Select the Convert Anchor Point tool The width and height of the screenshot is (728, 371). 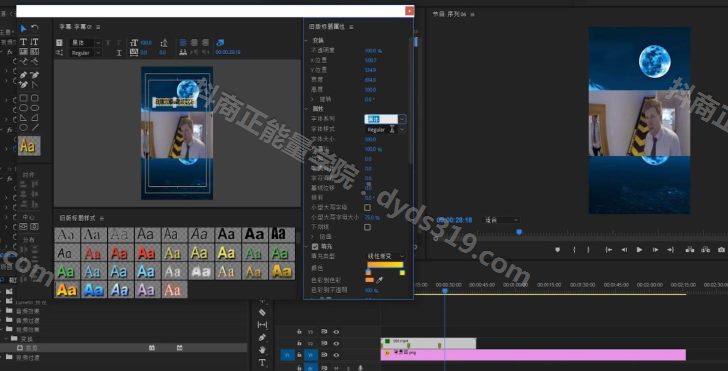point(35,85)
